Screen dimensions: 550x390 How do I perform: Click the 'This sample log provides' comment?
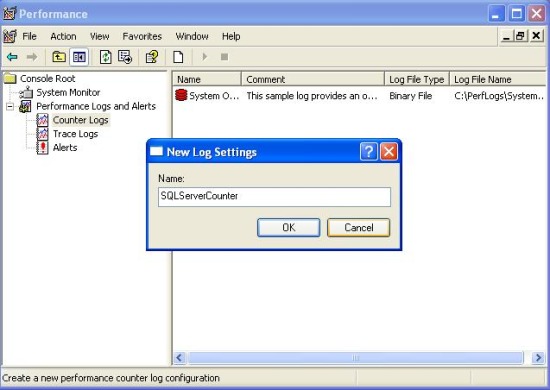pyautogui.click(x=312, y=96)
